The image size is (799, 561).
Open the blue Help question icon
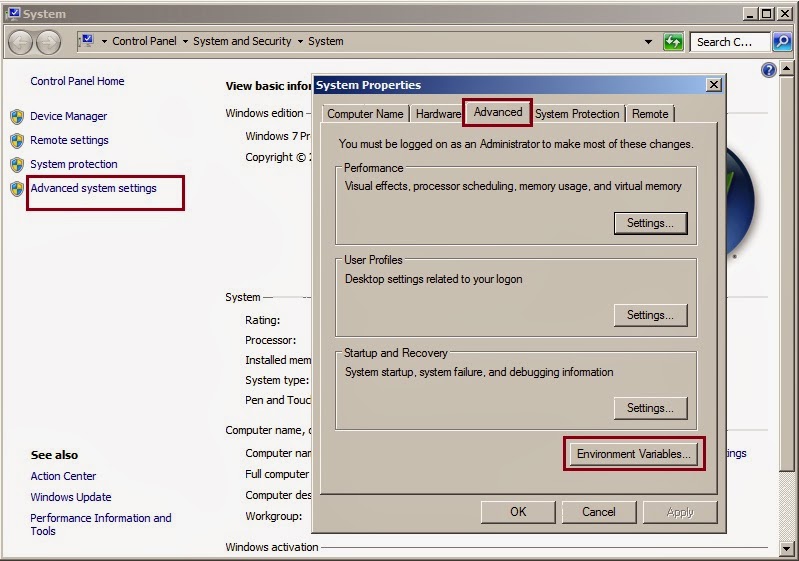tap(768, 70)
